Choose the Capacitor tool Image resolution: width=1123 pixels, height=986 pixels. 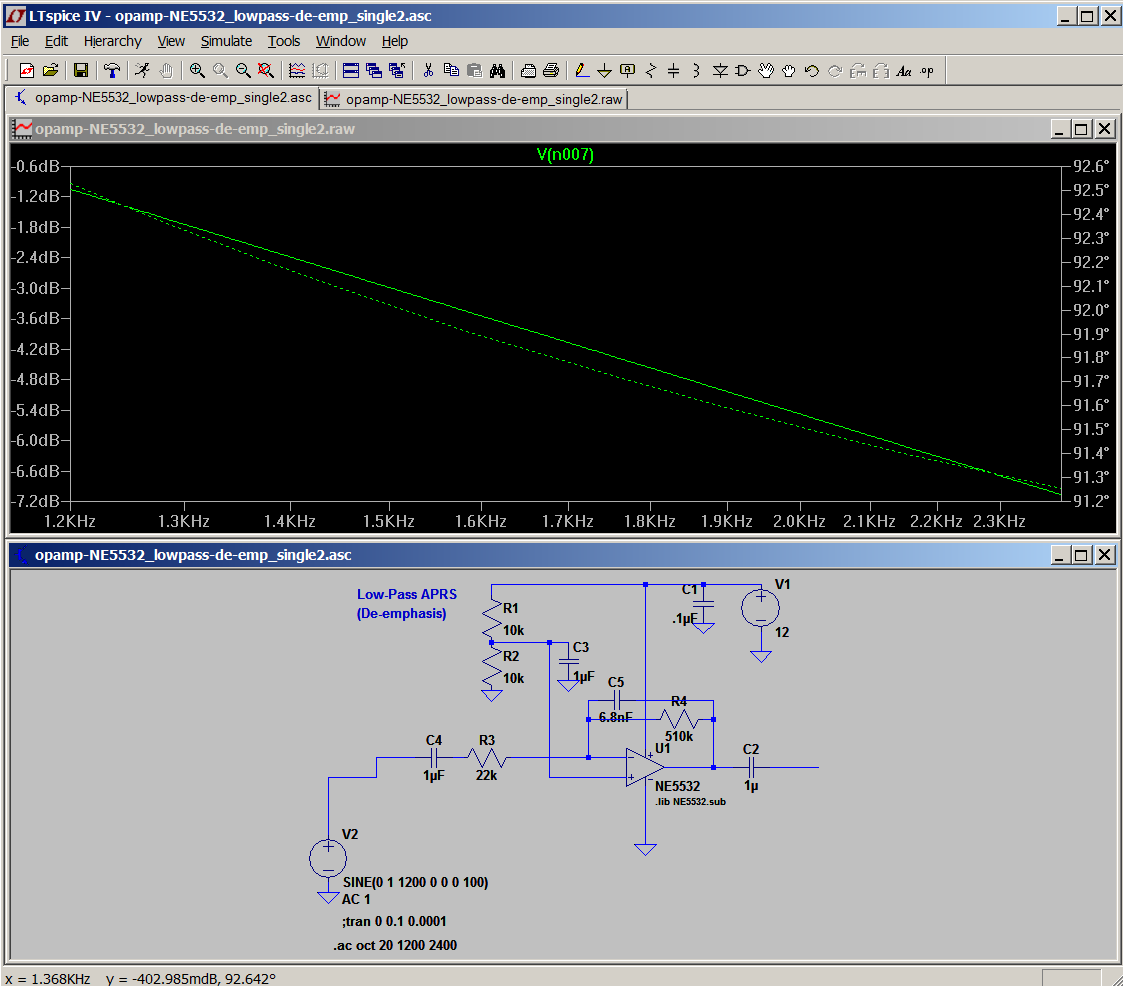[x=673, y=70]
